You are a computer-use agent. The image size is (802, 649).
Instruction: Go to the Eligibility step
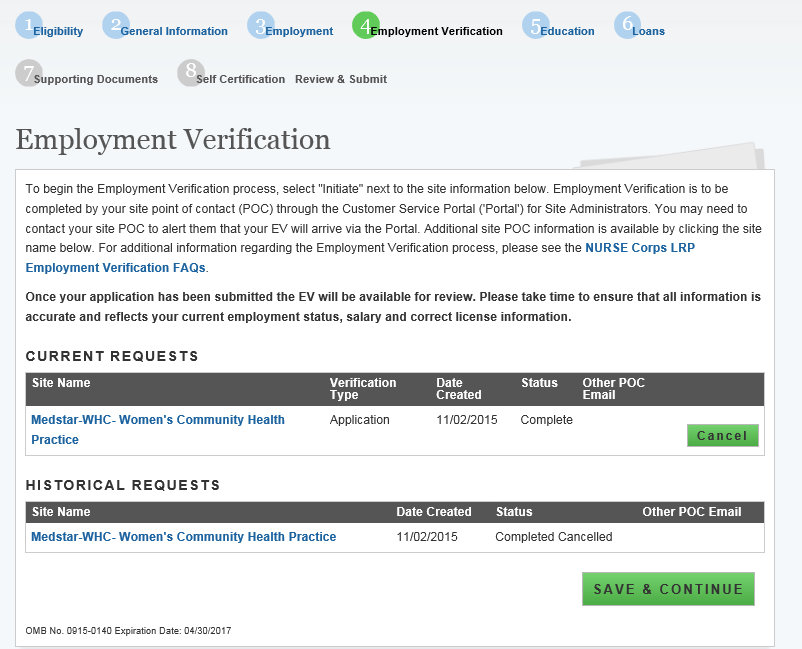58,31
